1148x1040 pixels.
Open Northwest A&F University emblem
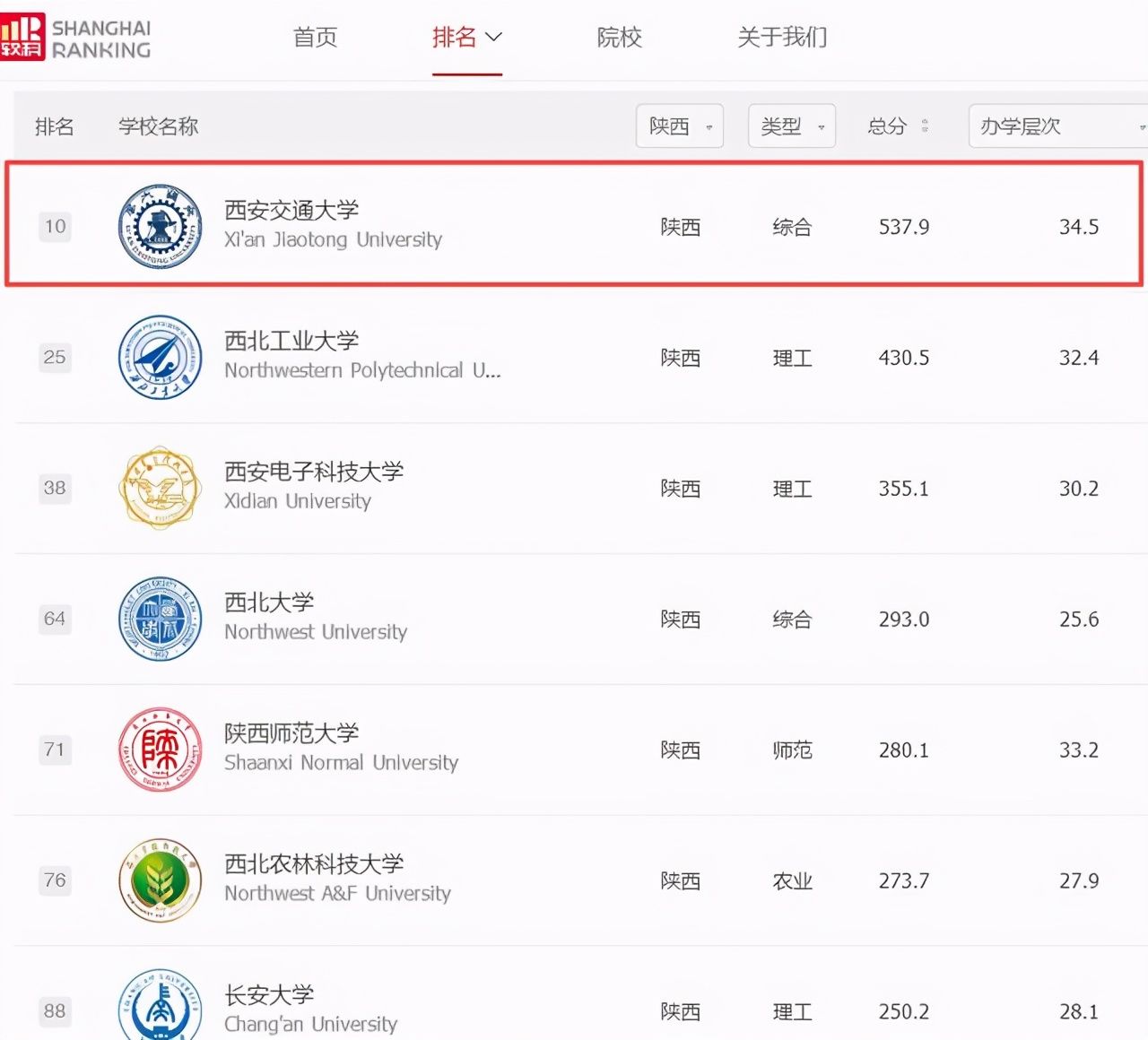(x=161, y=880)
